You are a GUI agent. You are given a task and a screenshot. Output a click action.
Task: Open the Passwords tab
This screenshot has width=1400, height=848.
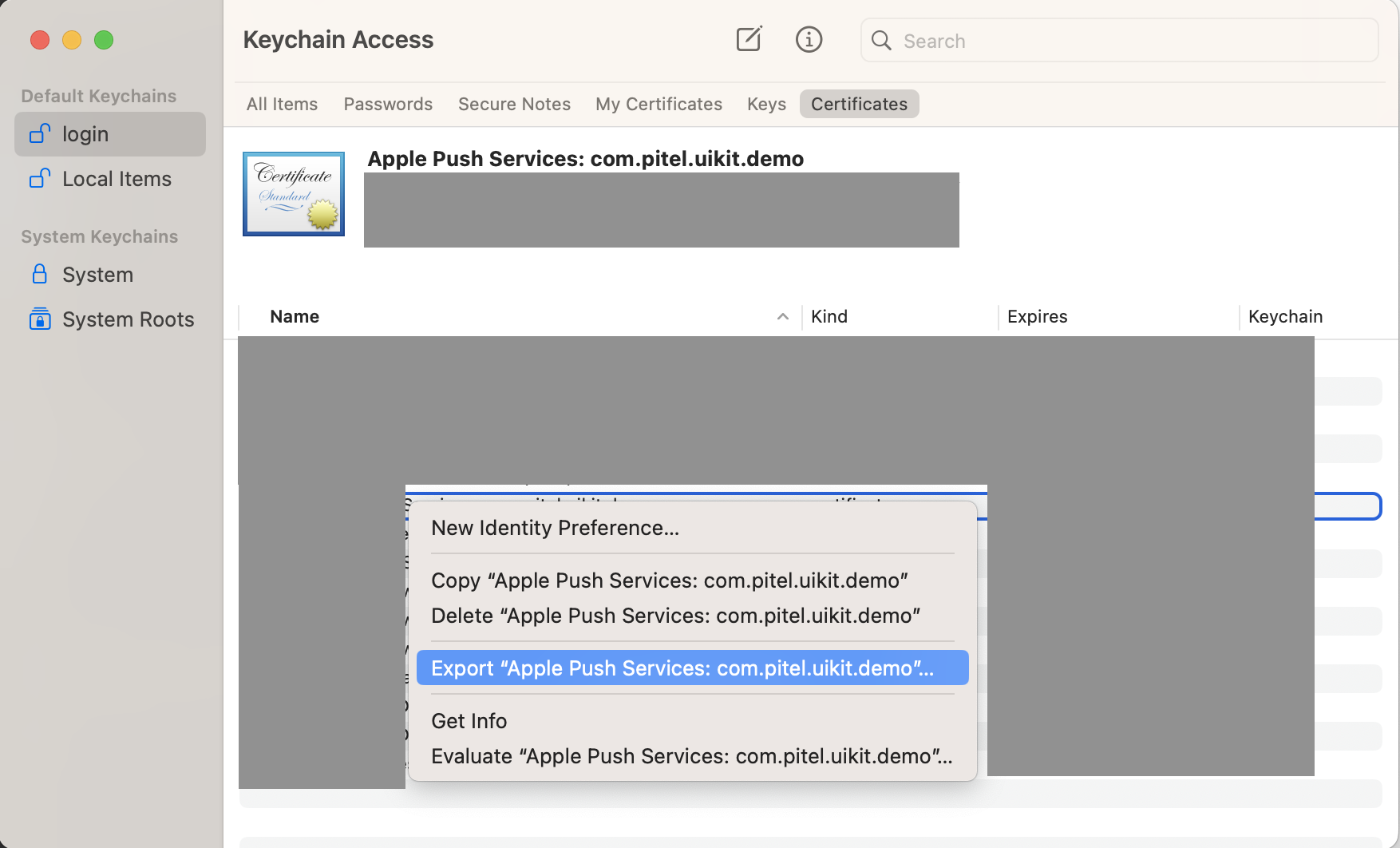(x=388, y=104)
